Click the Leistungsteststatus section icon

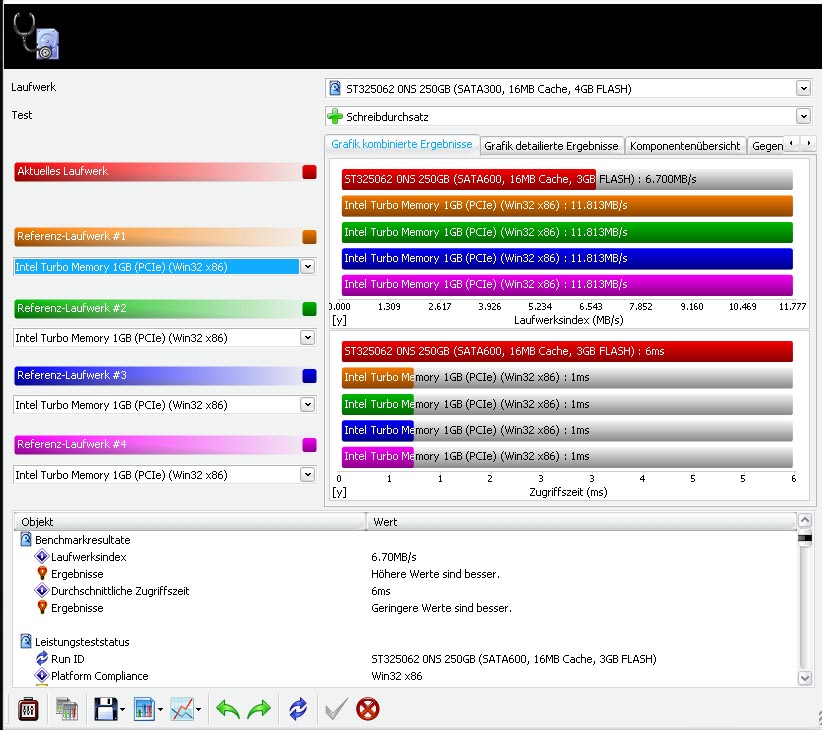[26, 641]
